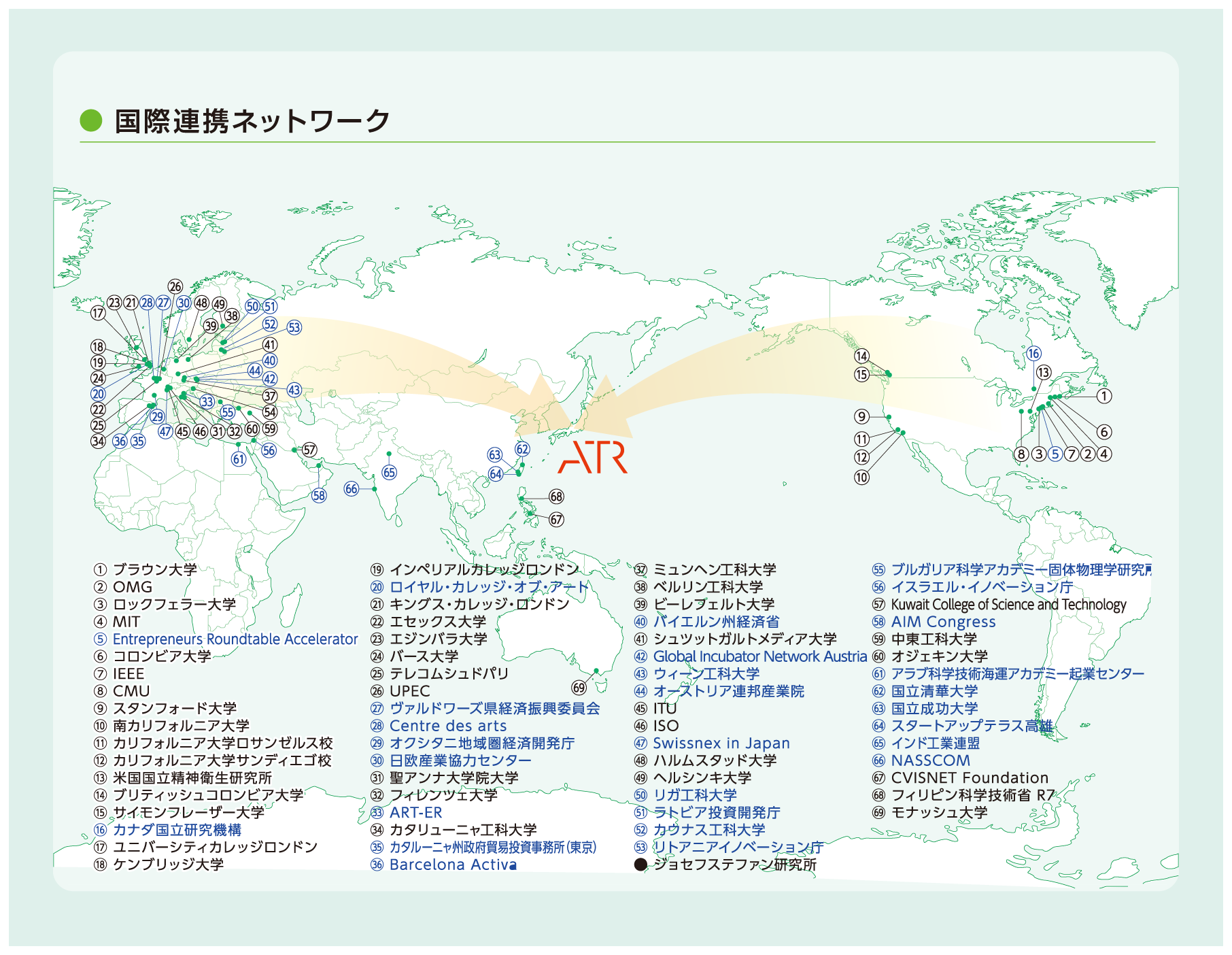Click circled marker 13 on the map

tap(1043, 372)
